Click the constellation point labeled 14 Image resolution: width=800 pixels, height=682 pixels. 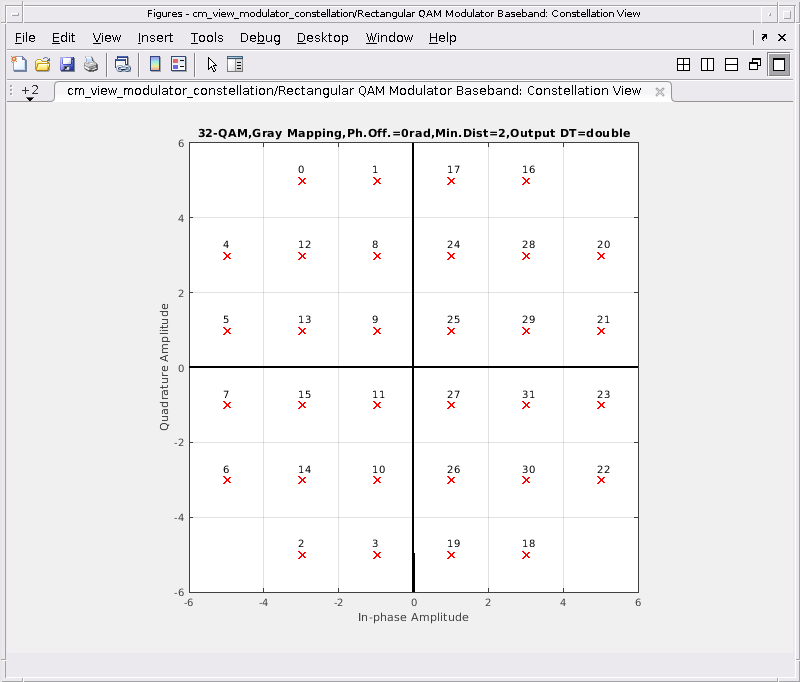(302, 480)
